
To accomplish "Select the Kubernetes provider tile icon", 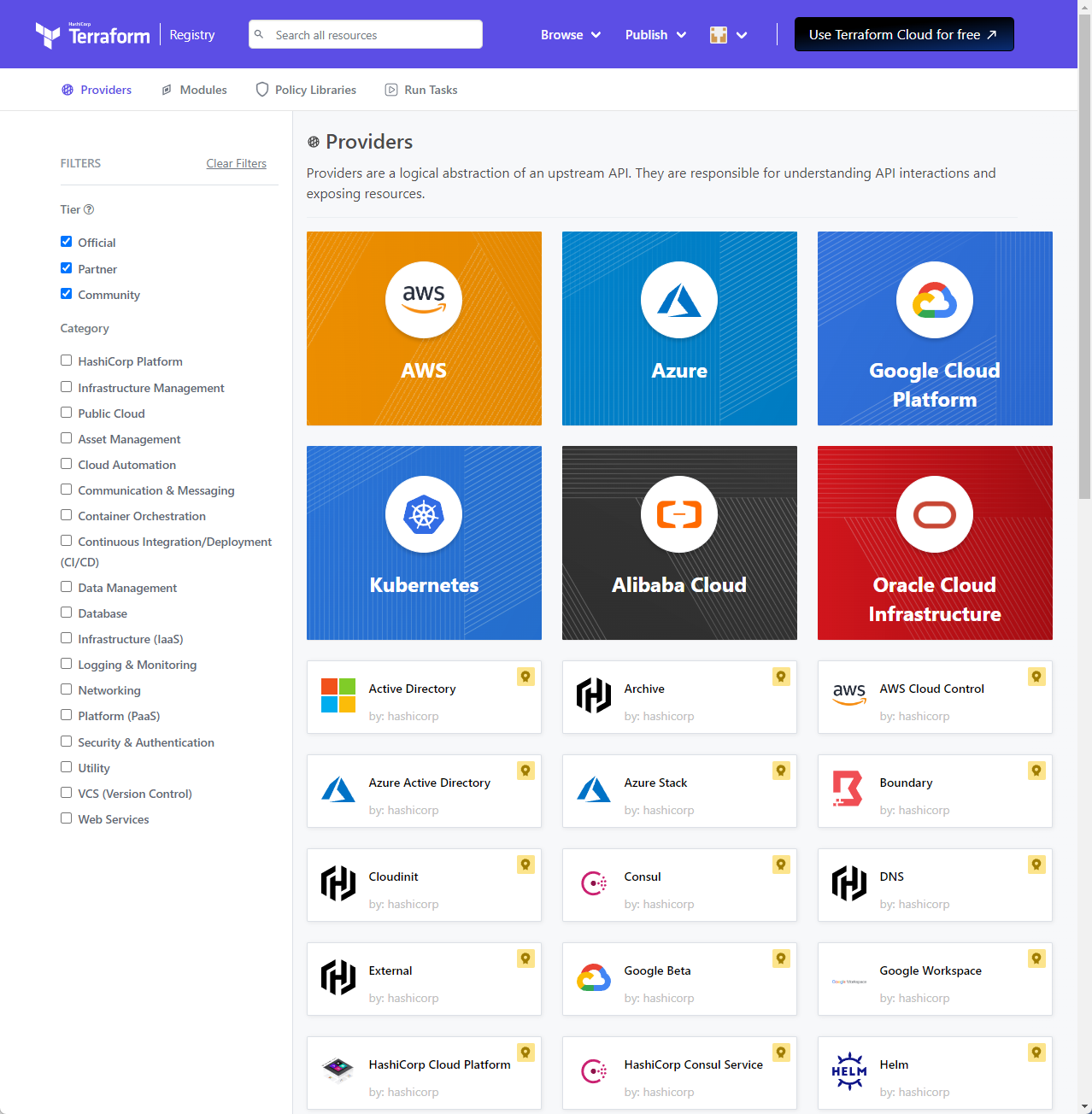I will point(424,514).
